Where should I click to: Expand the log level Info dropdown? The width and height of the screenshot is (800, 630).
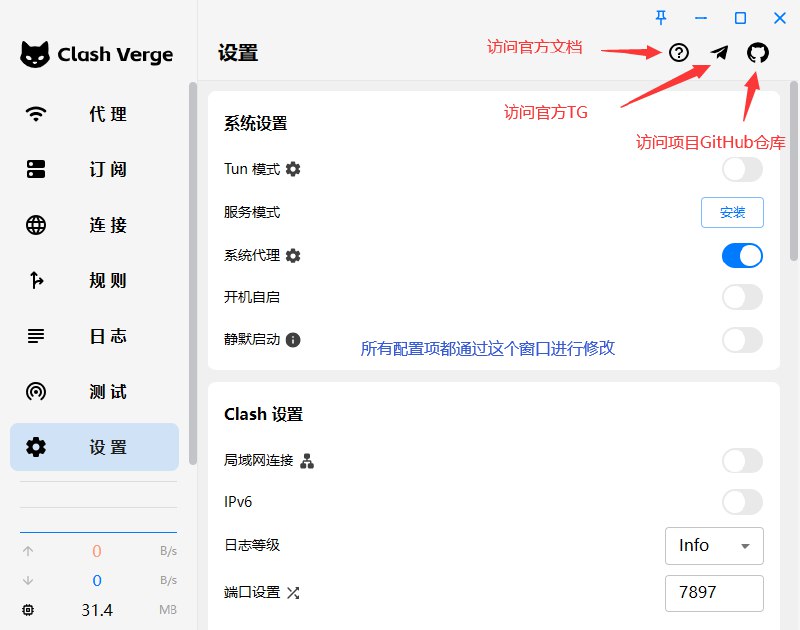point(714,546)
